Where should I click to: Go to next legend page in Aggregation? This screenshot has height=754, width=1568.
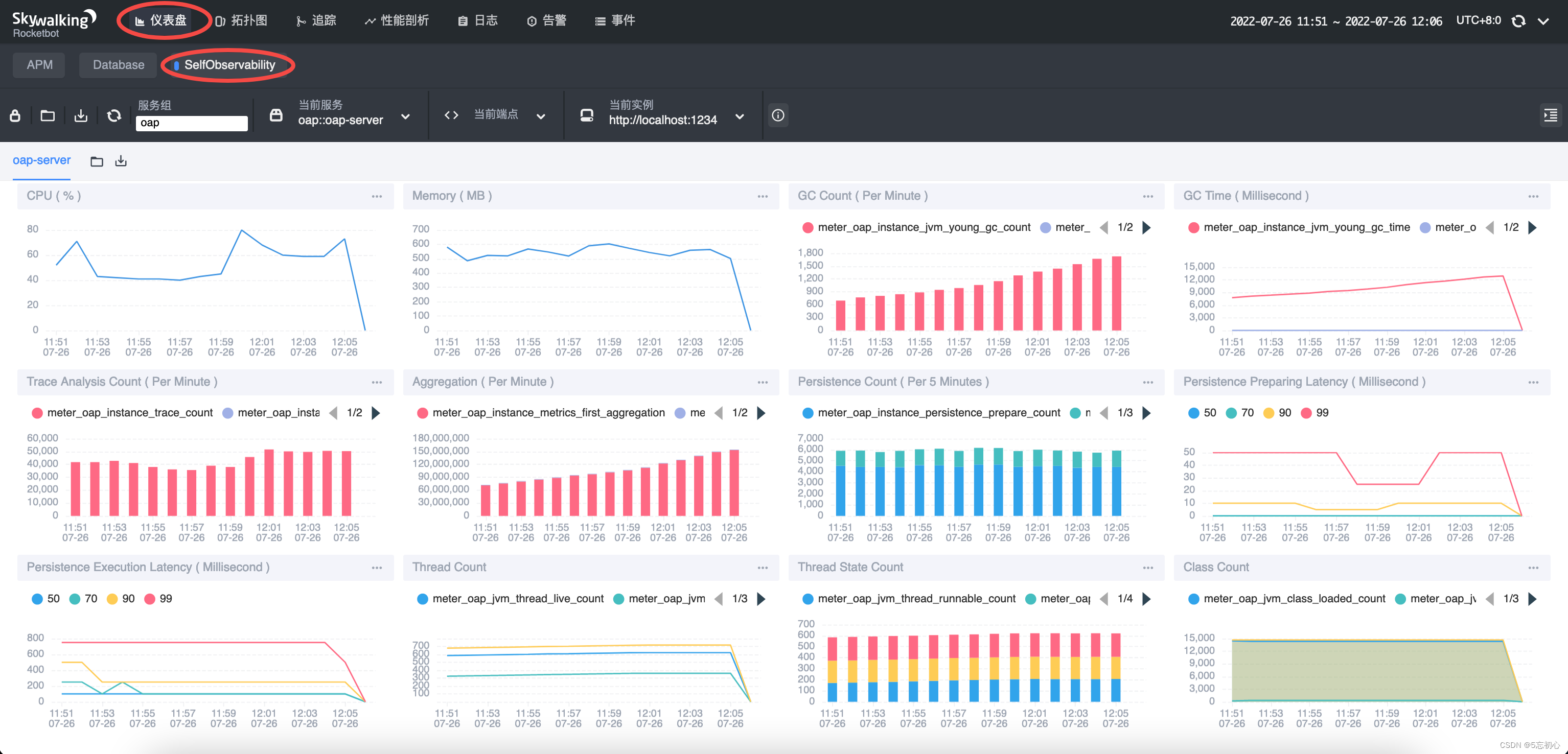pyautogui.click(x=761, y=413)
